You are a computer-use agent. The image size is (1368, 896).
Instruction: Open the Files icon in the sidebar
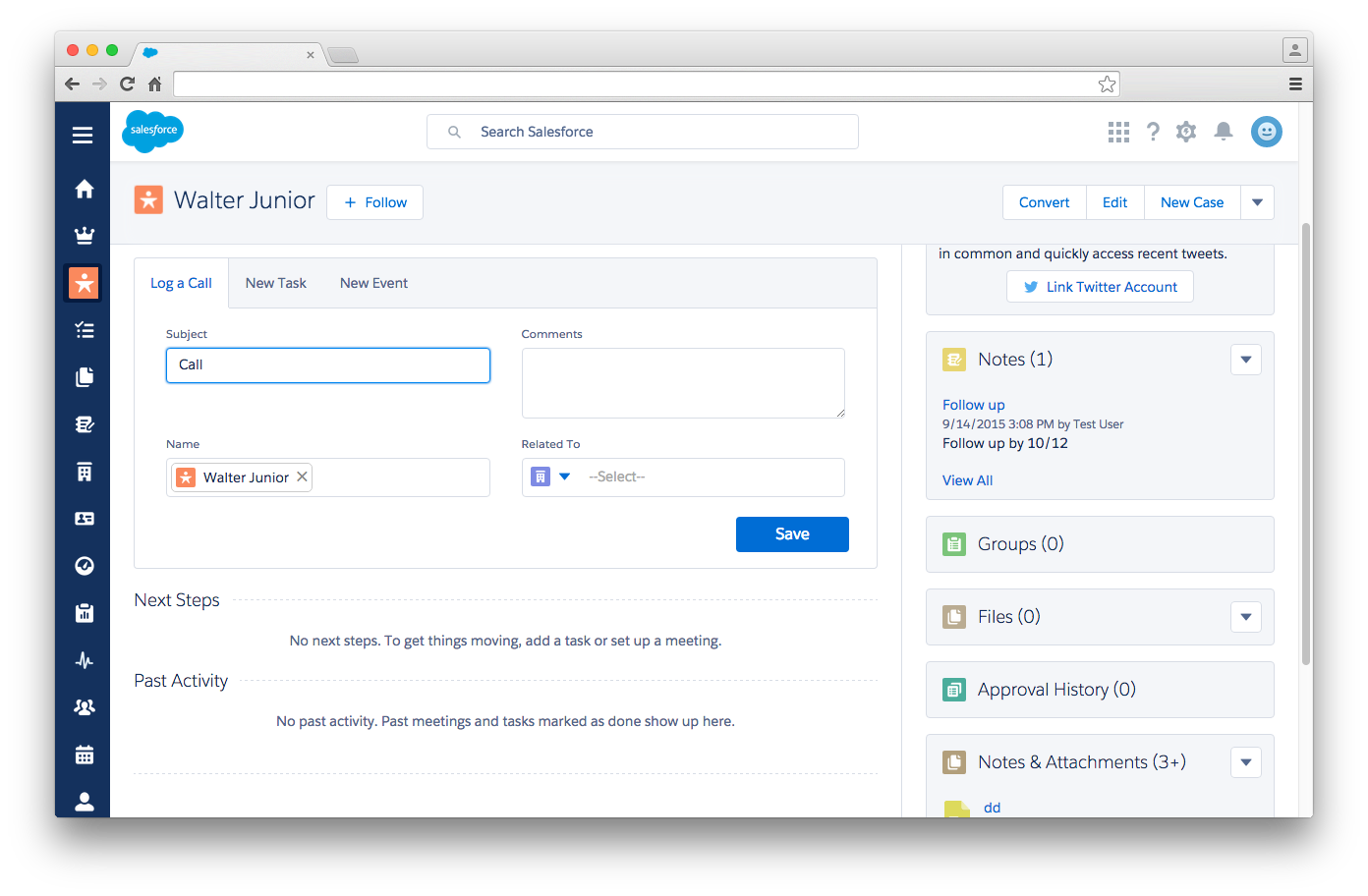[85, 377]
